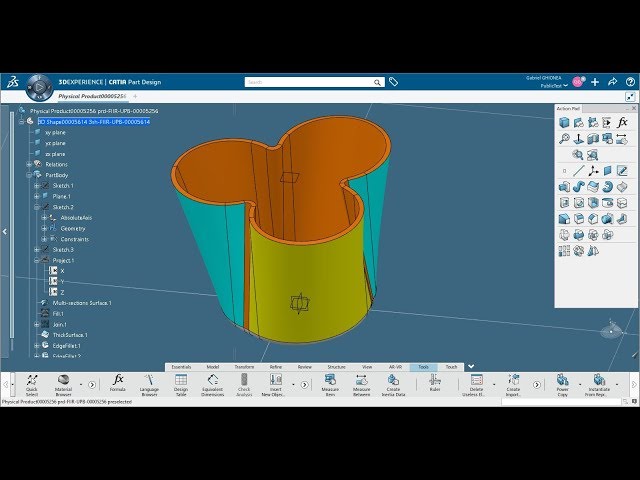Open the Quick Select tool
This screenshot has height=480, width=640.
pos(32,384)
